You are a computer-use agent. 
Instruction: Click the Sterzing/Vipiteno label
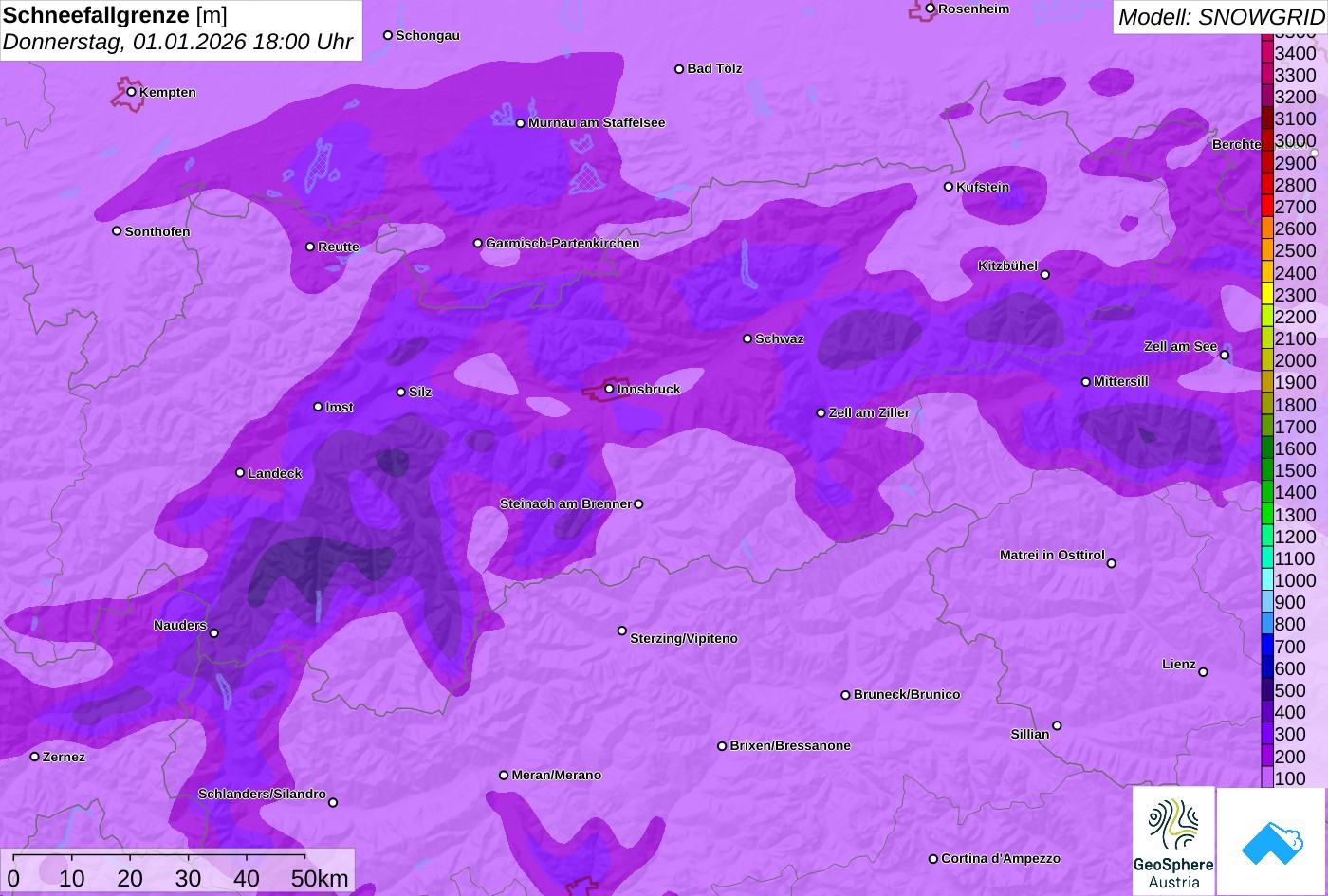click(684, 638)
